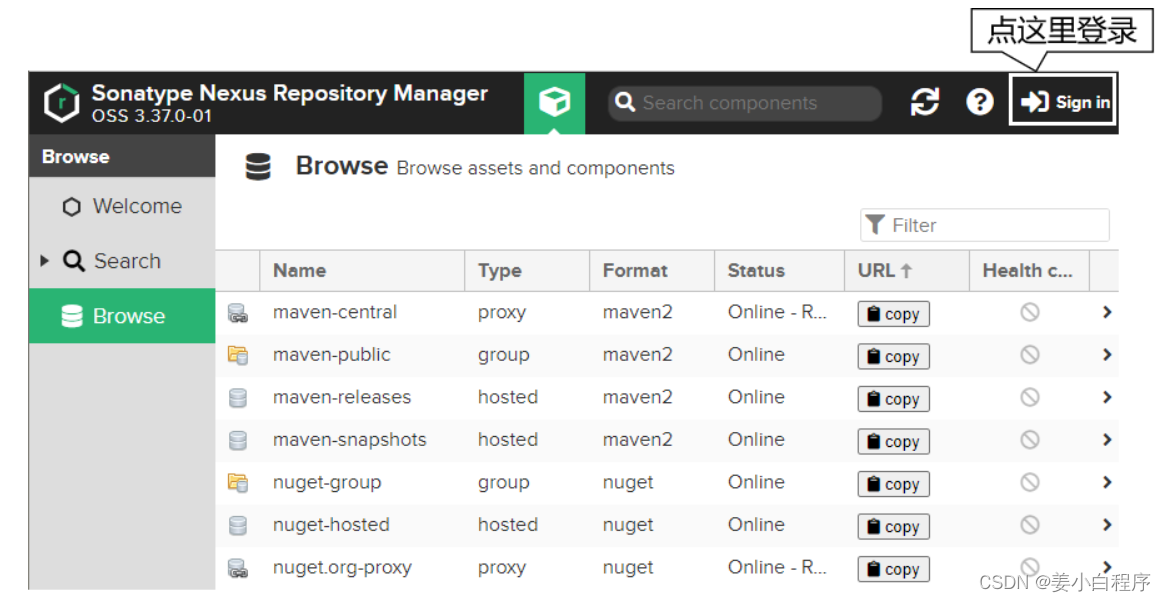Viewport: 1166px width, 602px height.
Task: Click the Filter input box
Action: coord(985,225)
